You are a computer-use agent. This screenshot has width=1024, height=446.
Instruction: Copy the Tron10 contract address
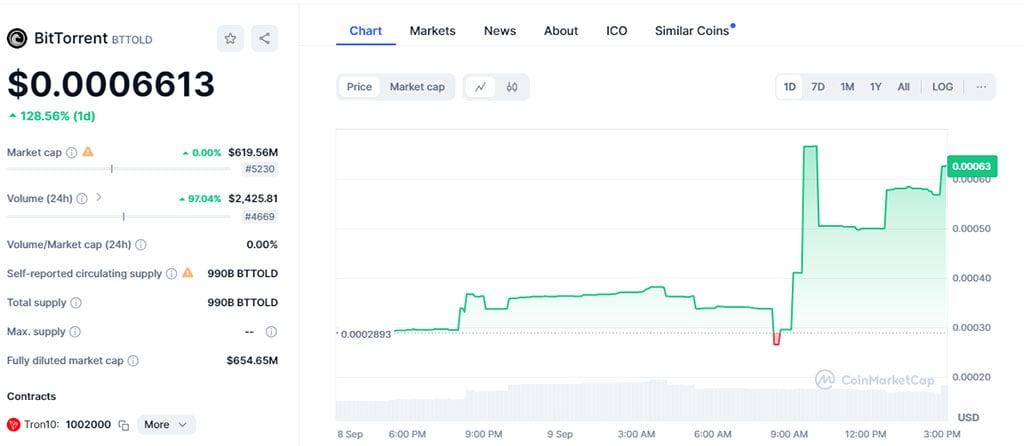coord(123,425)
